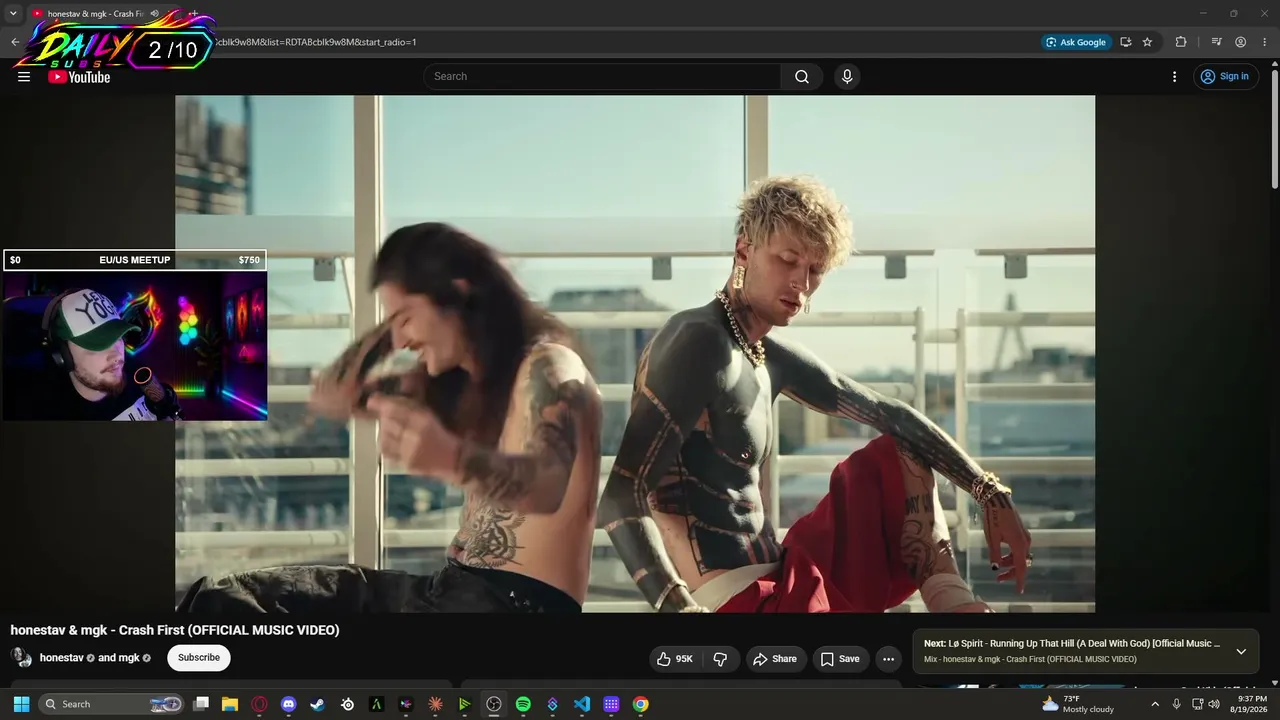1280x720 pixels.
Task: Mute the tab via its speaker icon
Action: tap(155, 14)
